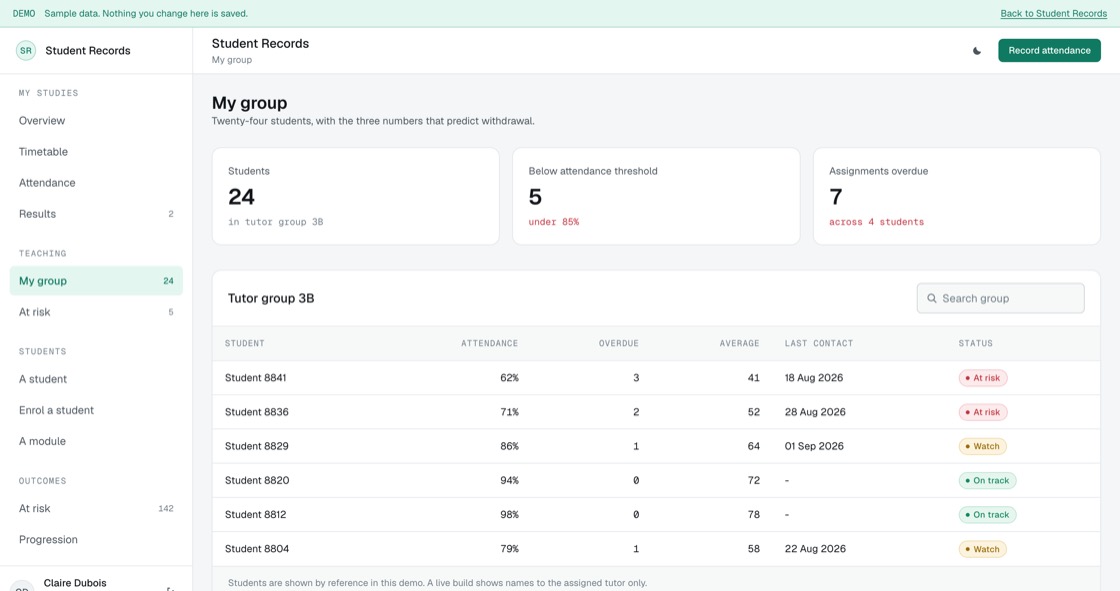Click the LAST CONTACT column header
Image resolution: width=1120 pixels, height=591 pixels.
(x=819, y=344)
